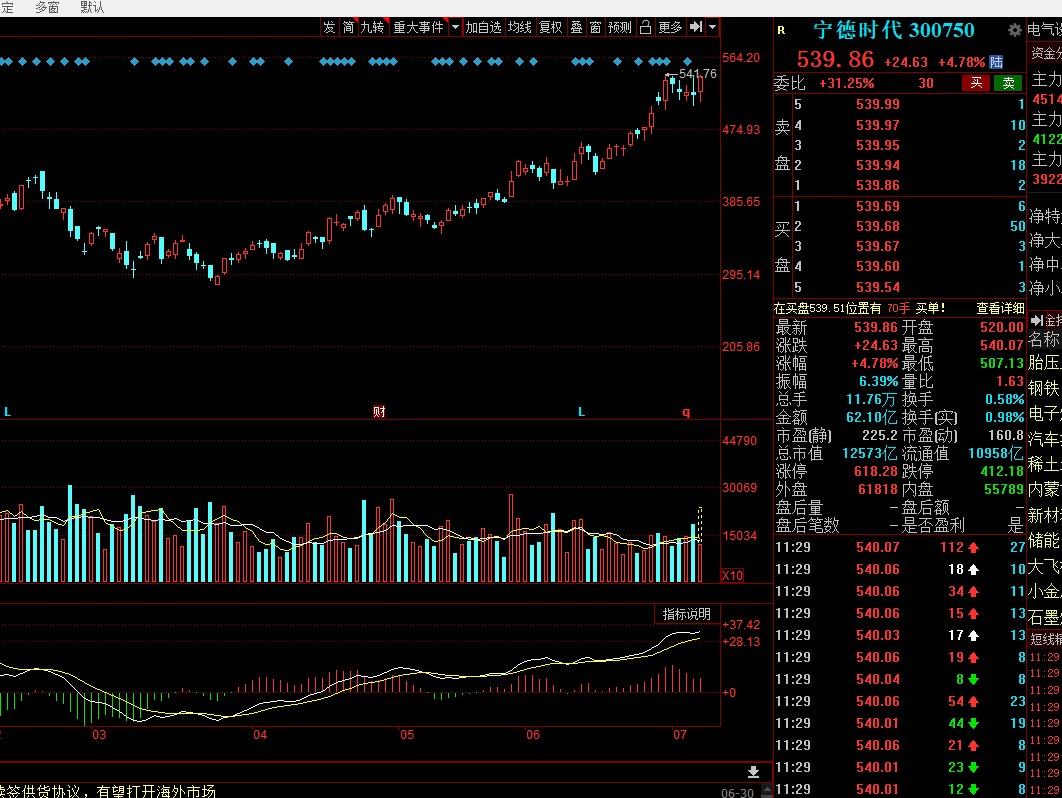Click the X10 volume scale label
Image resolution: width=1062 pixels, height=798 pixels.
pos(732,576)
